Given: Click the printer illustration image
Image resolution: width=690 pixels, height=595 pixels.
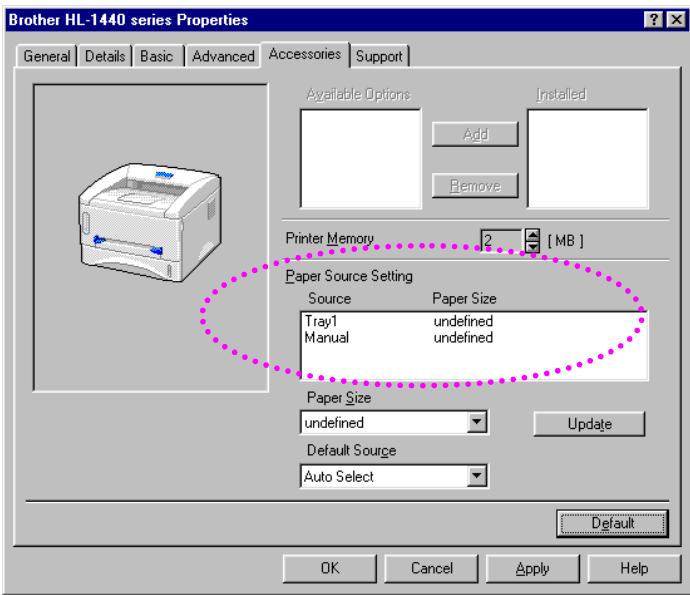Looking at the screenshot, I should [x=150, y=223].
